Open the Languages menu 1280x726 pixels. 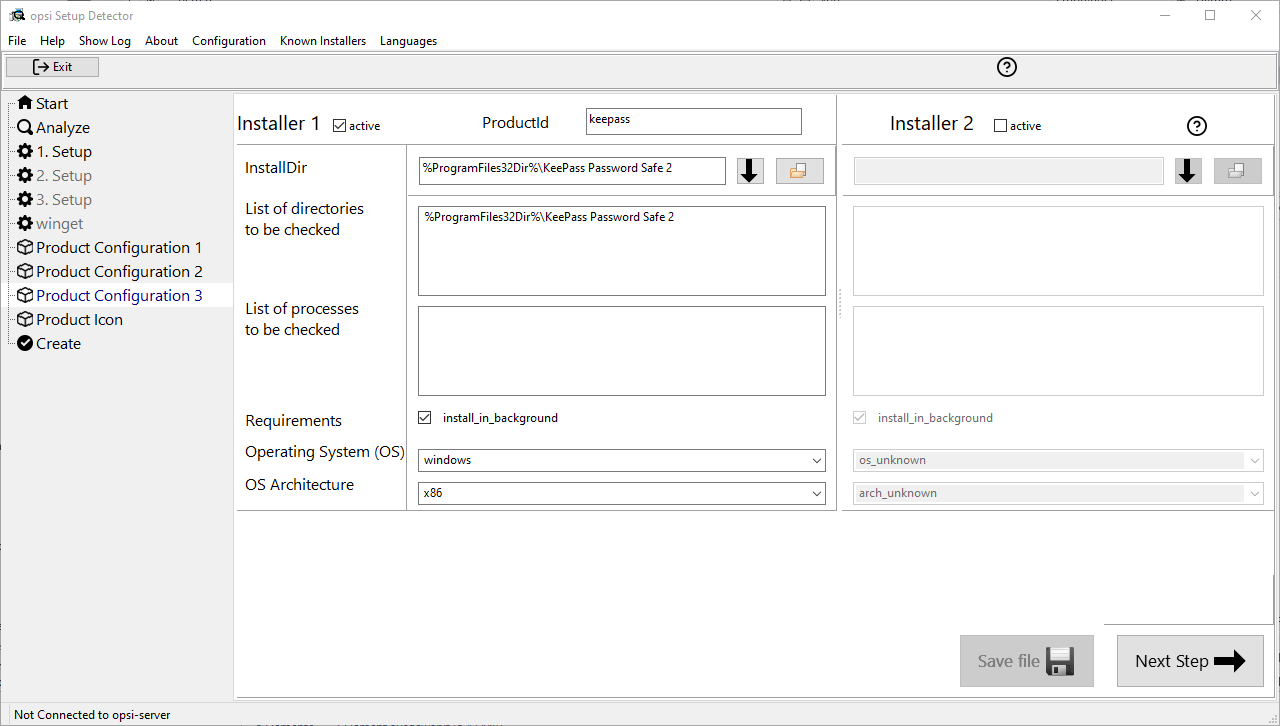tap(408, 41)
